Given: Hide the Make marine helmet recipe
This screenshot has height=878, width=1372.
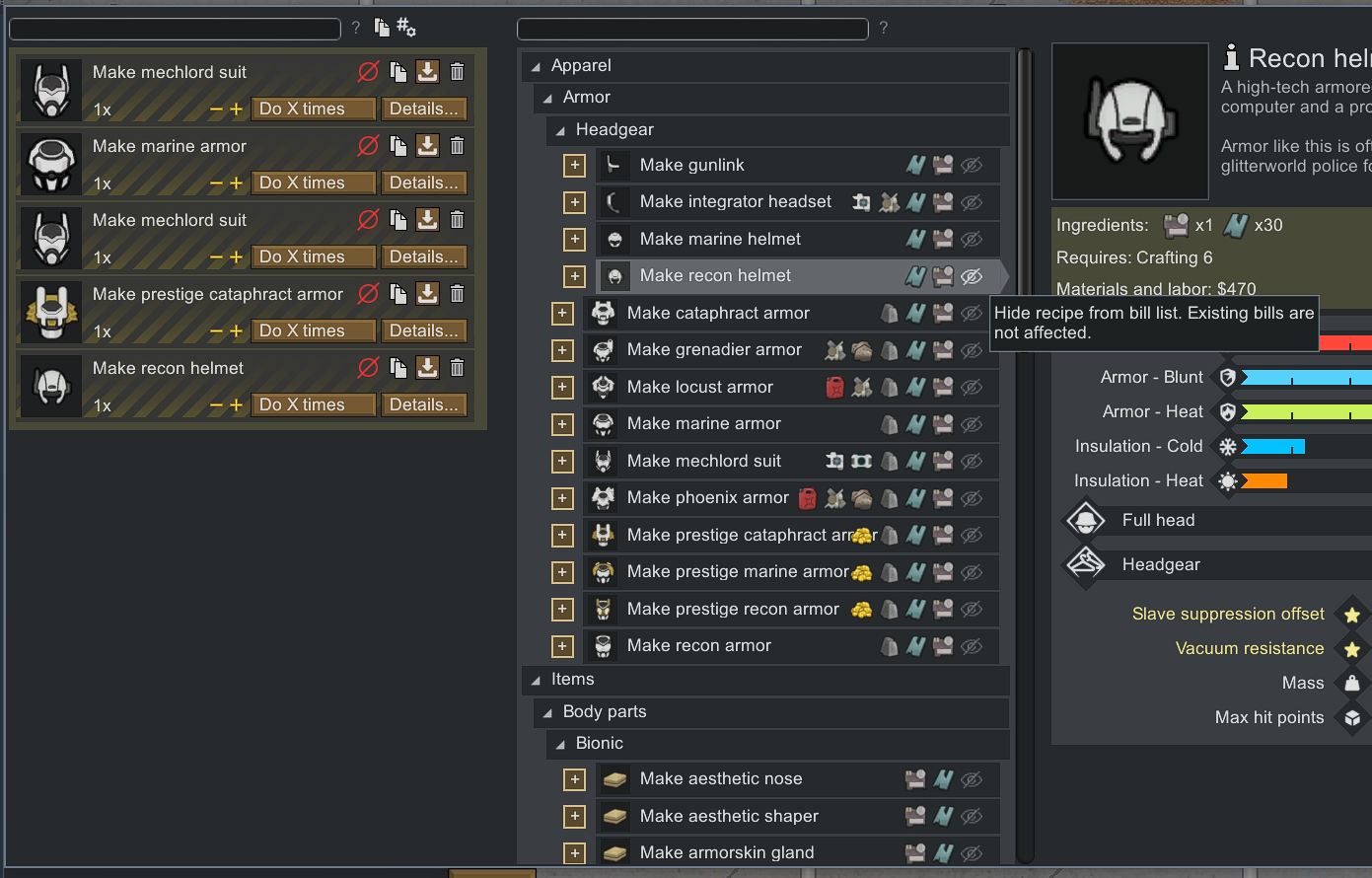Looking at the screenshot, I should pos(972,239).
